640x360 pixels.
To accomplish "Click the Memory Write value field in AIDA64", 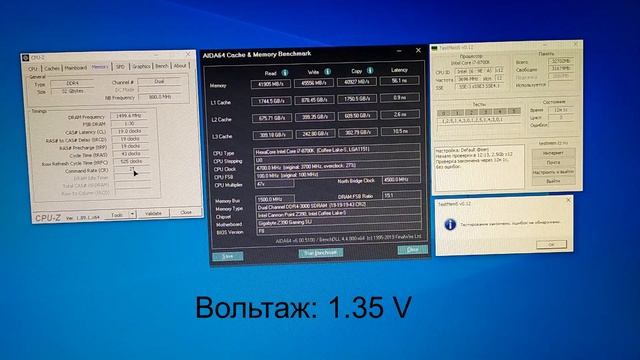I will (x=314, y=83).
